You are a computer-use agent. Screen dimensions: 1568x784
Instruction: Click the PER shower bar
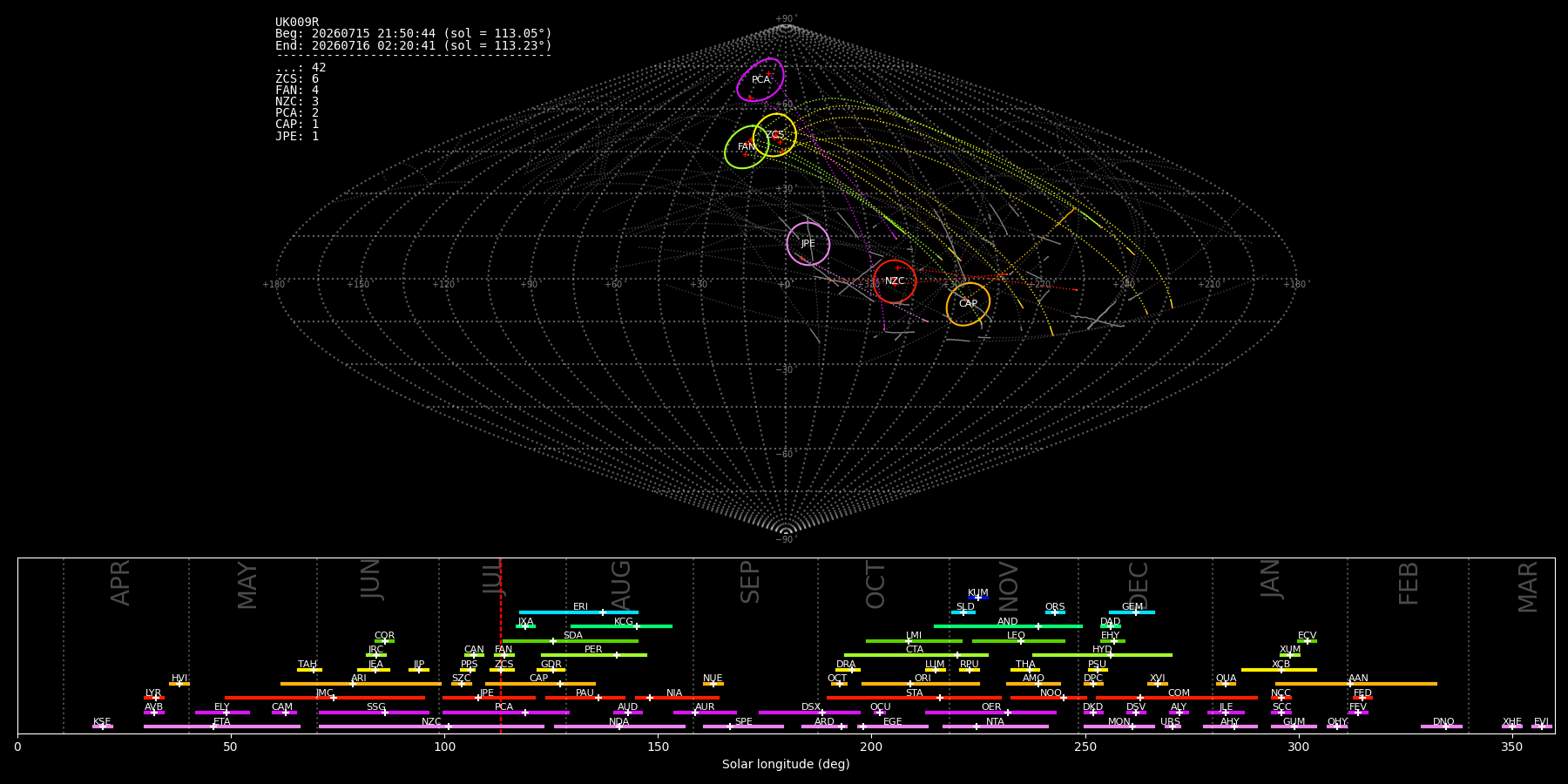[594, 655]
